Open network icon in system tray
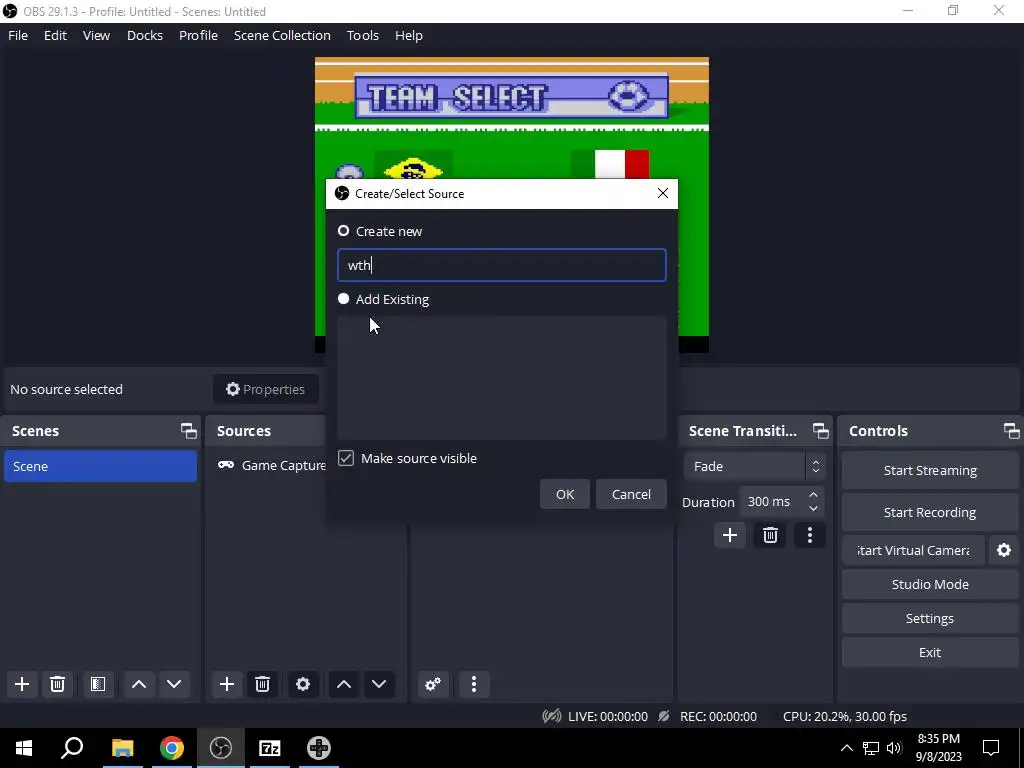The height and width of the screenshot is (768, 1024). point(871,748)
